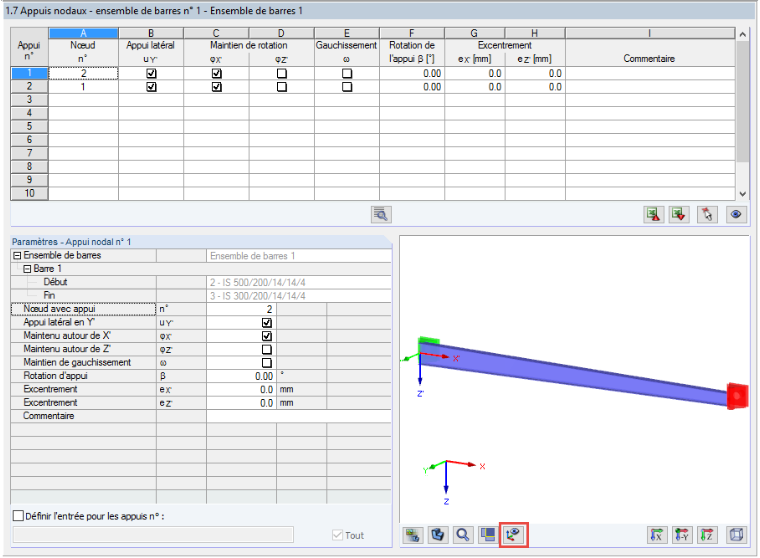Screen dimensions: 760x558
Task: Toggle lateral support uY' for support row 2
Action: [151, 87]
